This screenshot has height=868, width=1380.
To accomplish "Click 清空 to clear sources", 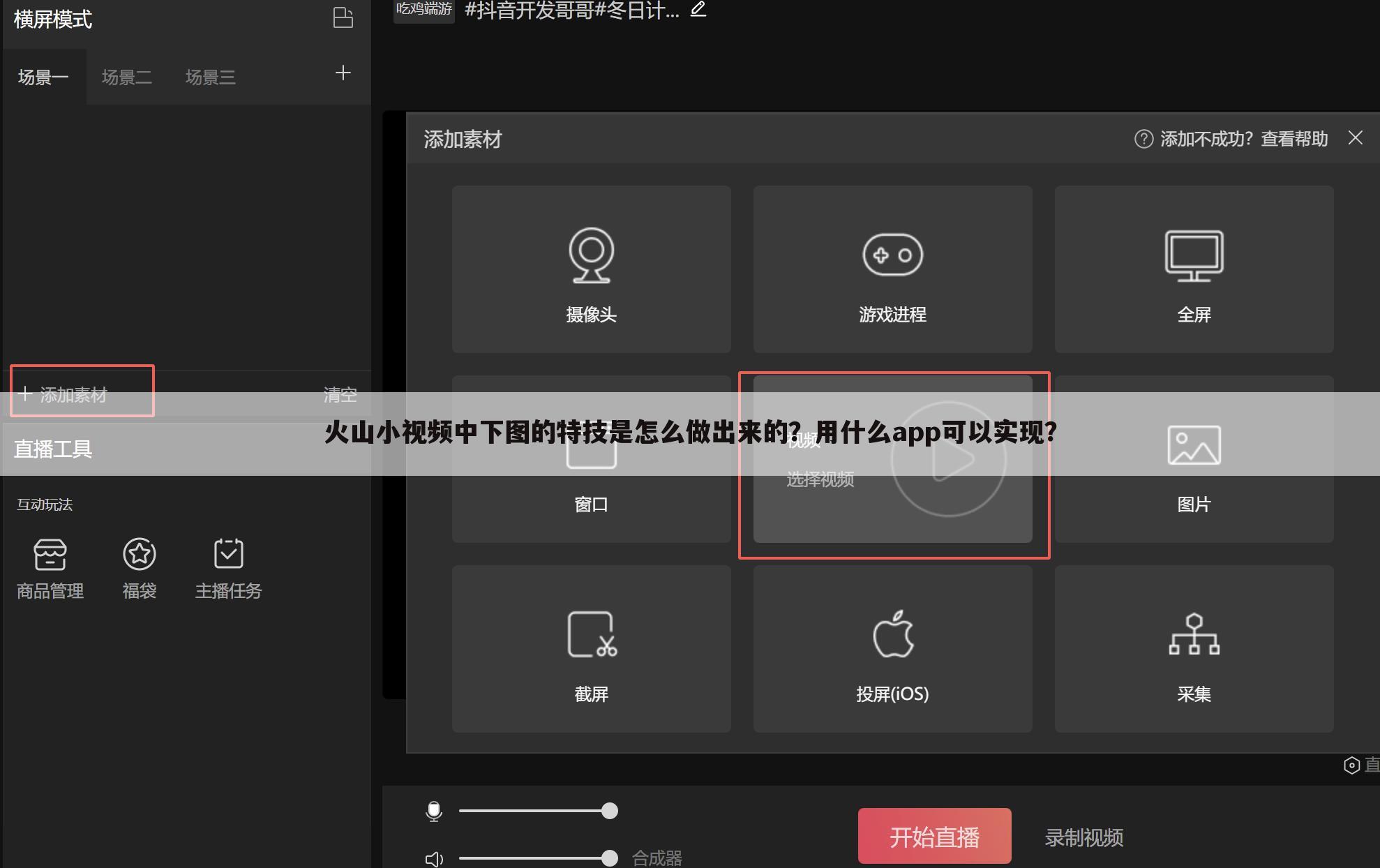I will pyautogui.click(x=340, y=395).
